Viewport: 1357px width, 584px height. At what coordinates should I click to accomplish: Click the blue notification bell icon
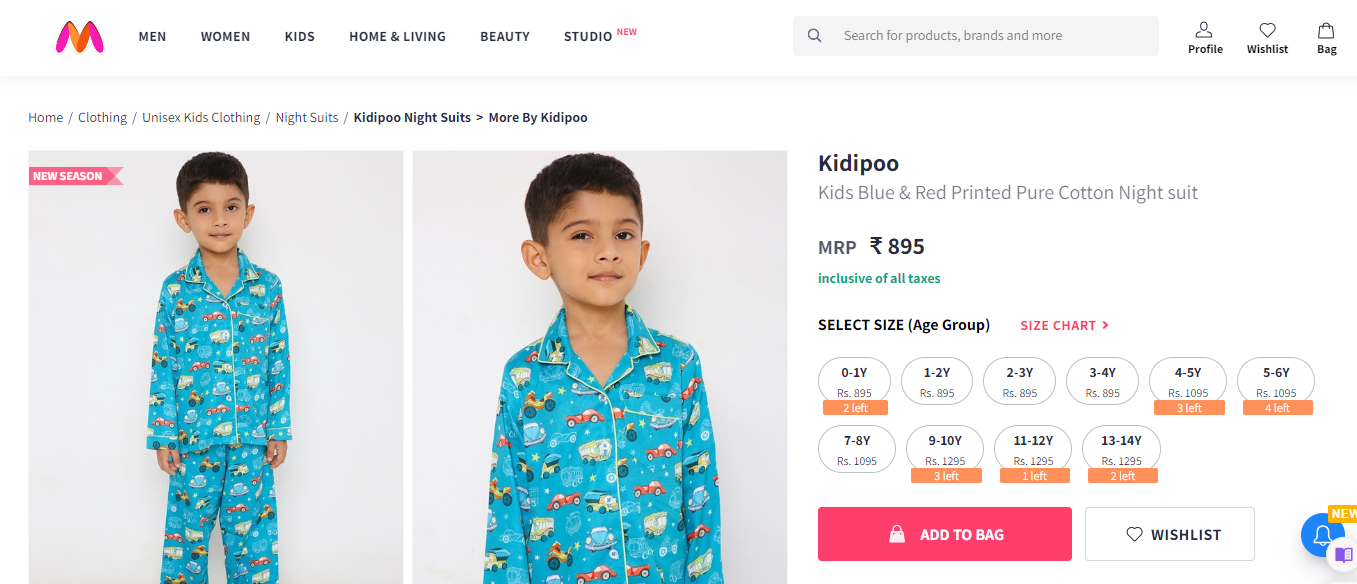1322,534
